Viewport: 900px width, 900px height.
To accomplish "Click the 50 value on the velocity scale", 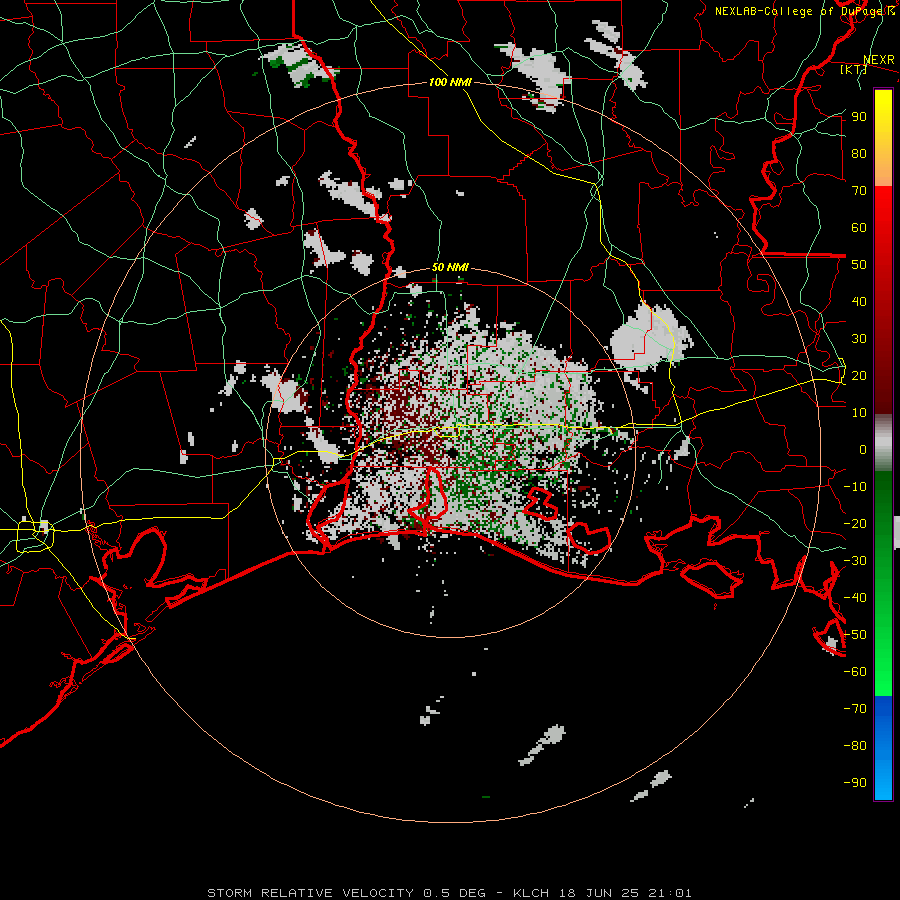I will pyautogui.click(x=859, y=265).
